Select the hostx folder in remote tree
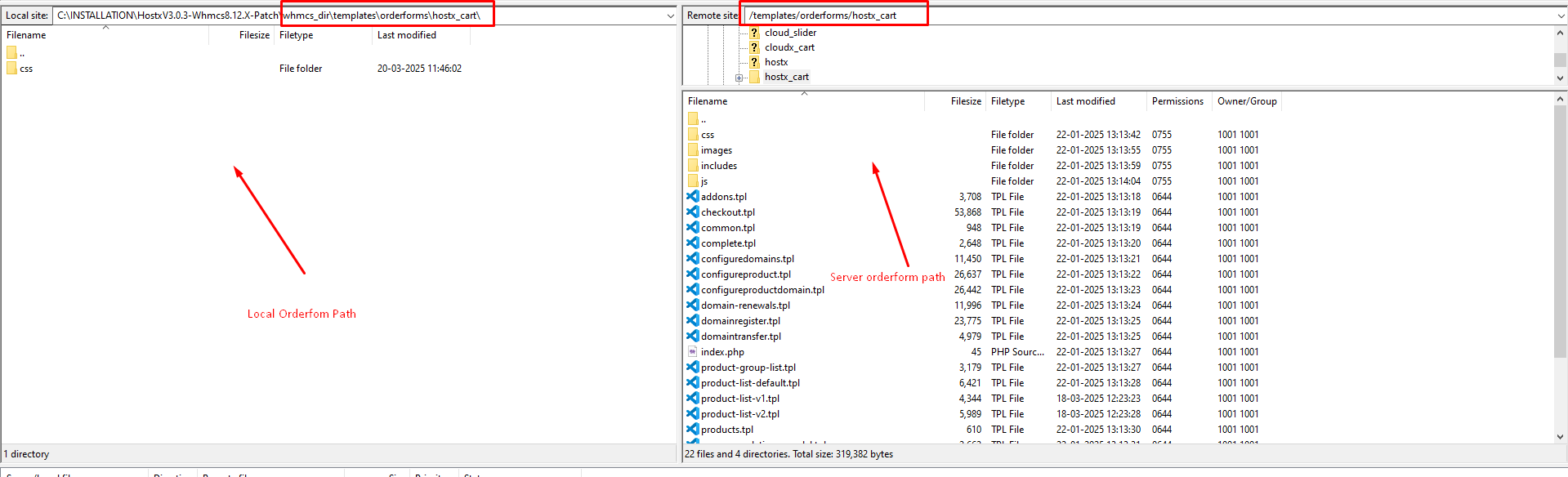 [776, 62]
